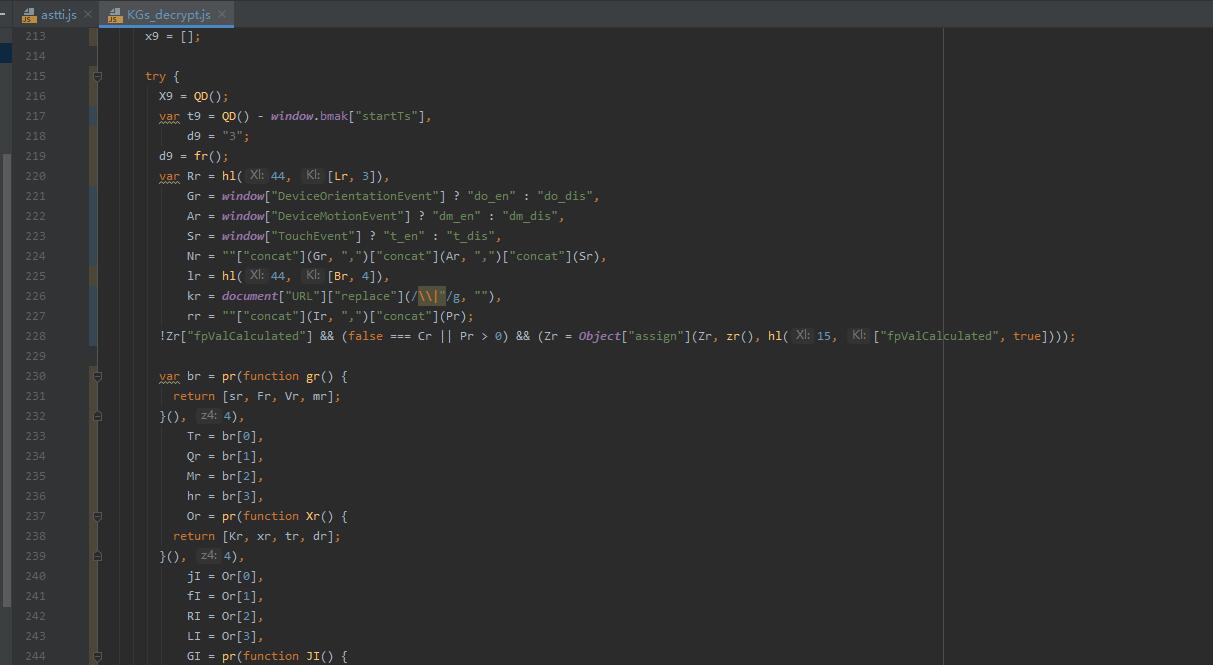1213x665 pixels.
Task: Click line number 228 in the gutter
Action: (x=35, y=336)
